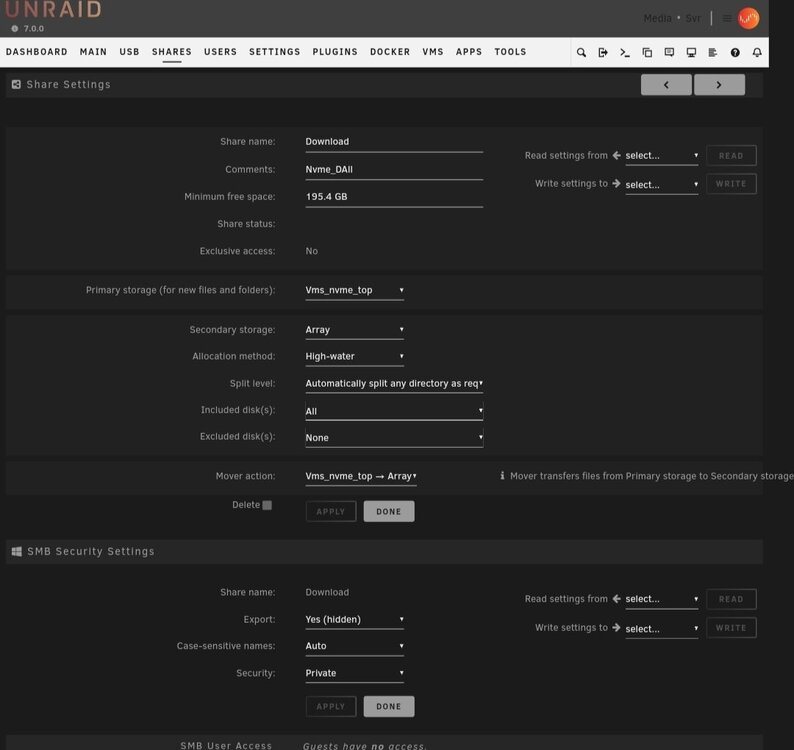
Task: Go to previous share with left arrow
Action: click(666, 85)
